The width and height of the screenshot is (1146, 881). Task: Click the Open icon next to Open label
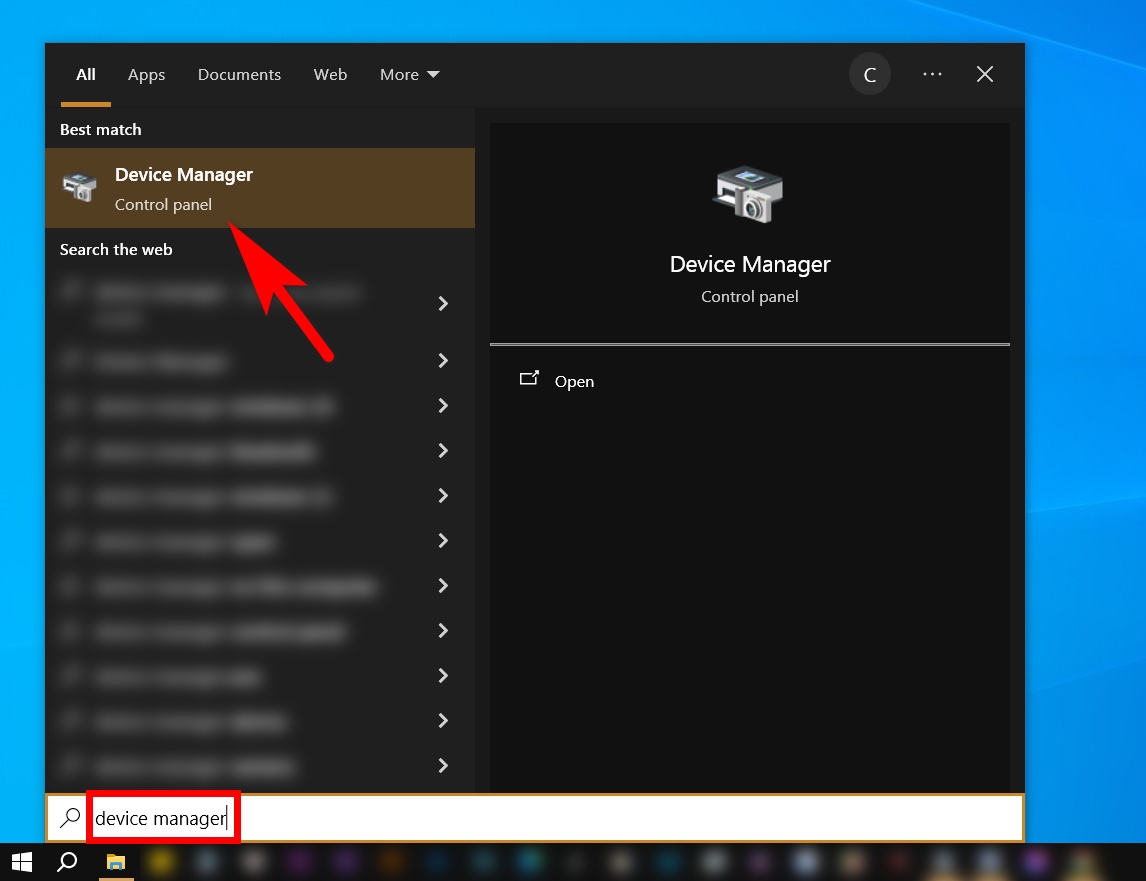pos(530,380)
